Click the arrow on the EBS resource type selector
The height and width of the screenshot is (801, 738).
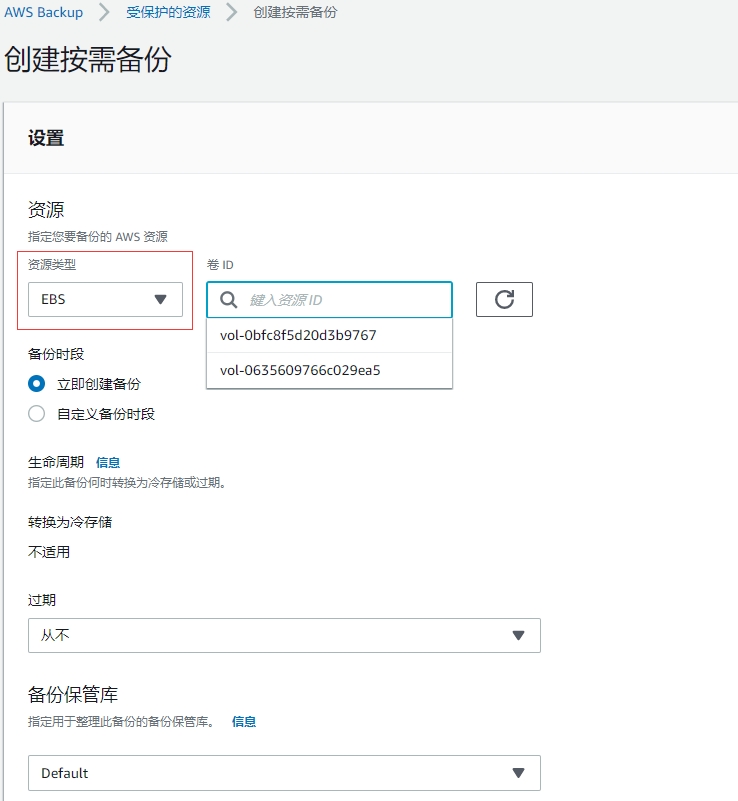pyautogui.click(x=161, y=300)
